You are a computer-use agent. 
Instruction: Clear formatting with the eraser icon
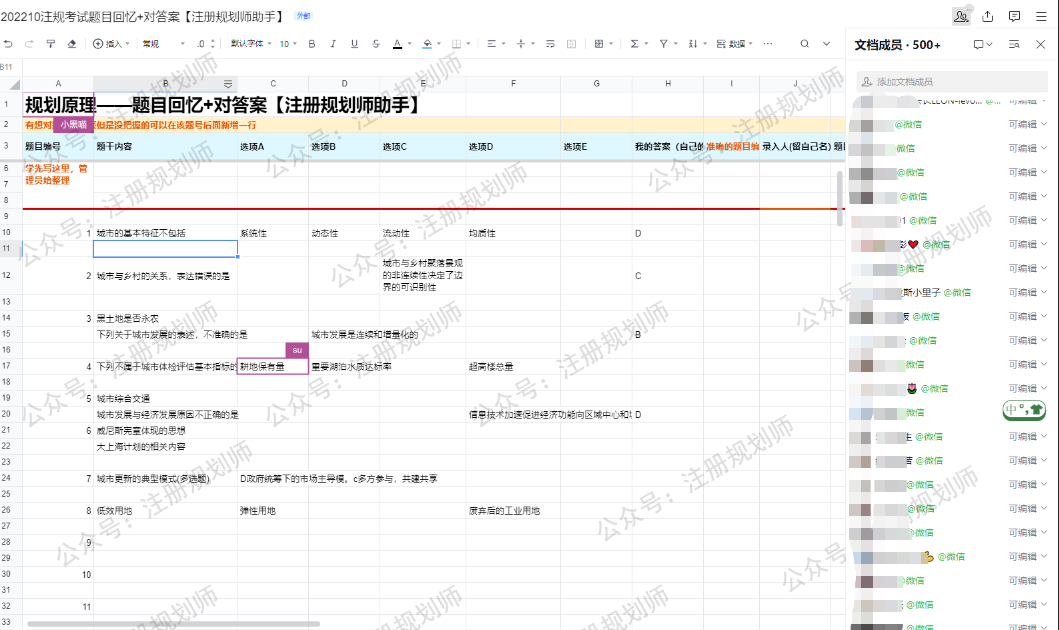(x=72, y=44)
